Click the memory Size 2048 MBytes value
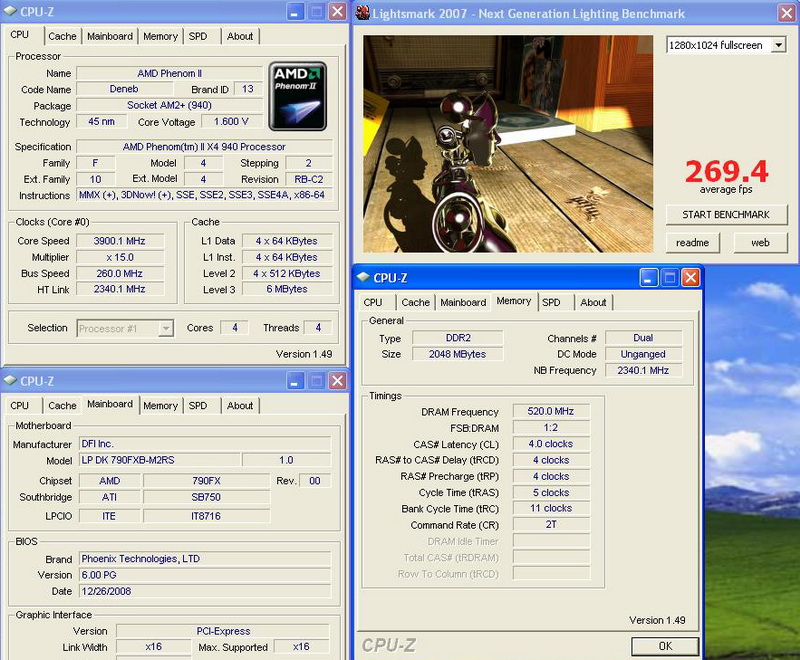This screenshot has width=800, height=660. click(x=458, y=354)
